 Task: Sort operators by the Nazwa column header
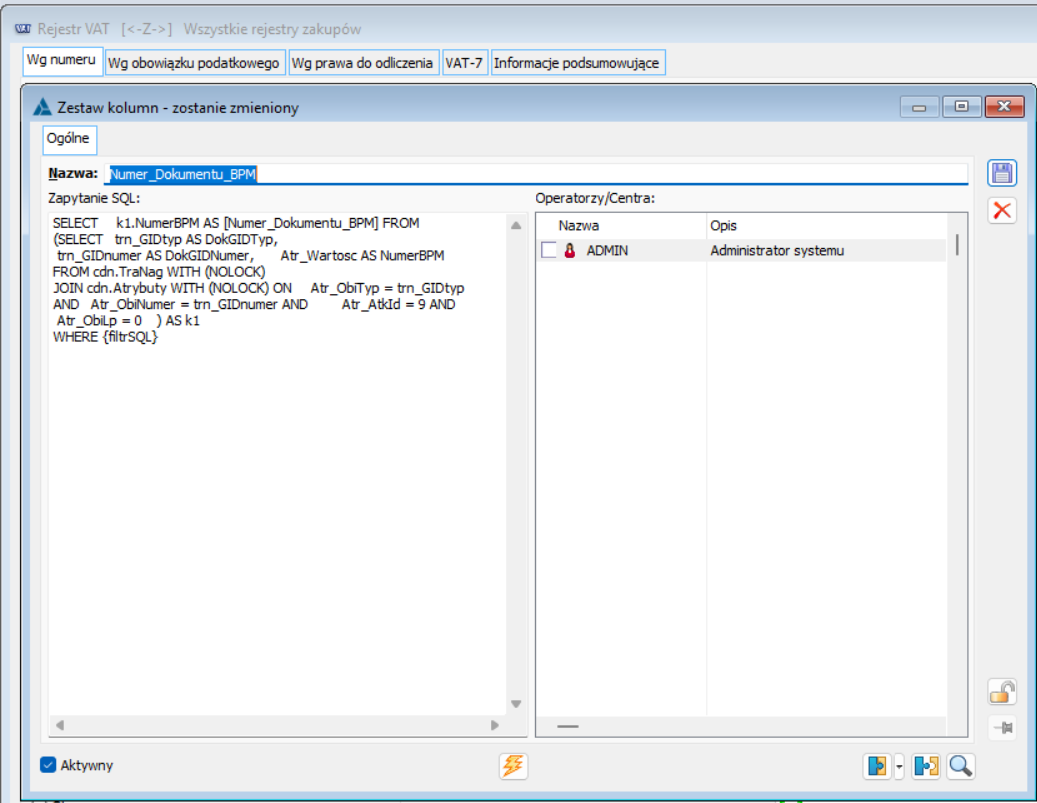[579, 226]
